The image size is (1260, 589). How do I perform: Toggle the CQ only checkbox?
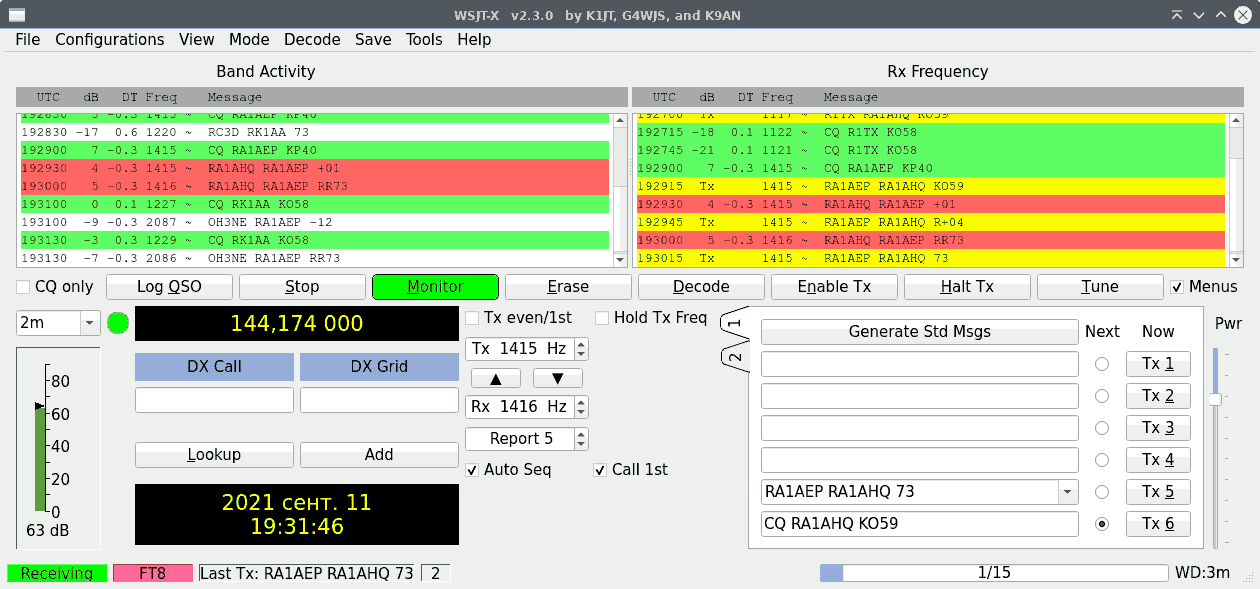(23, 287)
